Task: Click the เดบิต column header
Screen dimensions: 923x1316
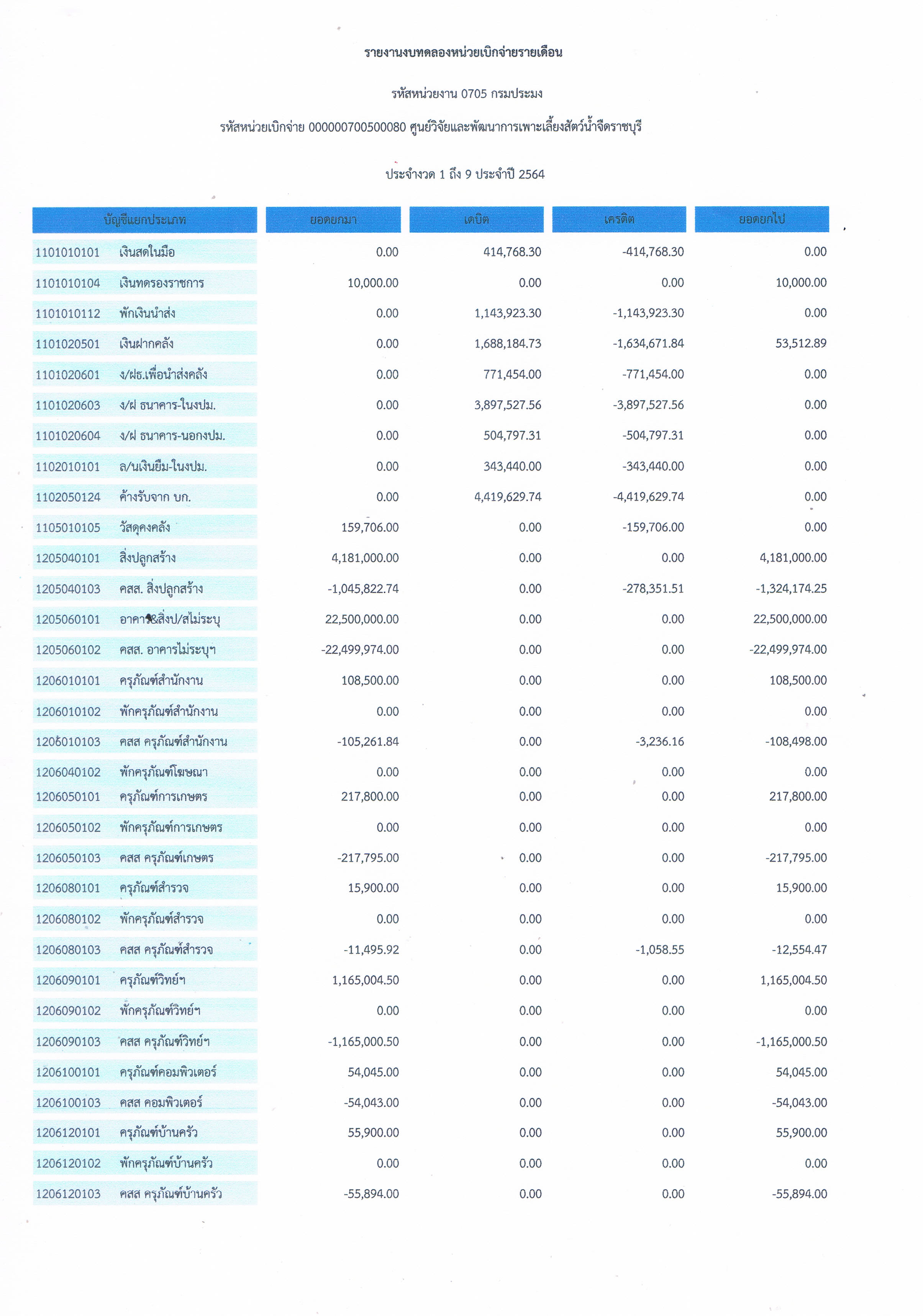Action: point(476,219)
